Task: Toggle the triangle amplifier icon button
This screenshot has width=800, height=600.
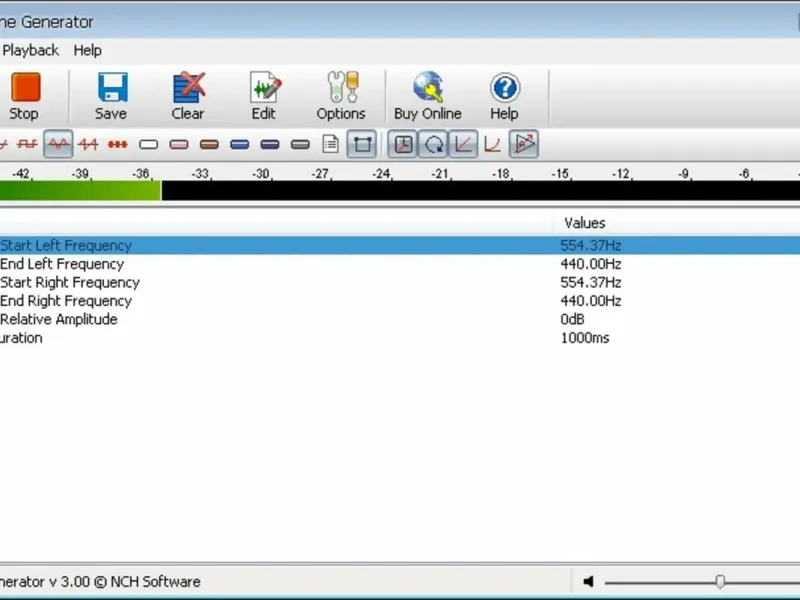Action: tap(524, 144)
